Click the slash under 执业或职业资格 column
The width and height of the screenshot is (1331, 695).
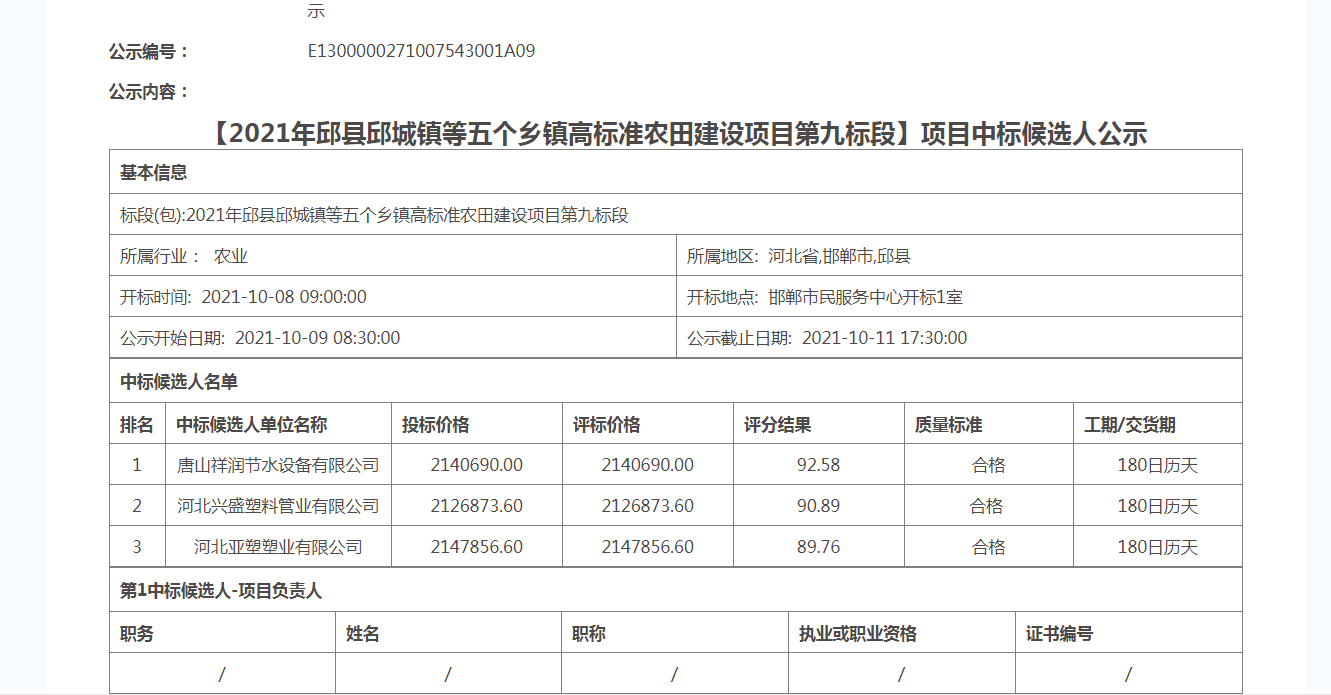[901, 674]
